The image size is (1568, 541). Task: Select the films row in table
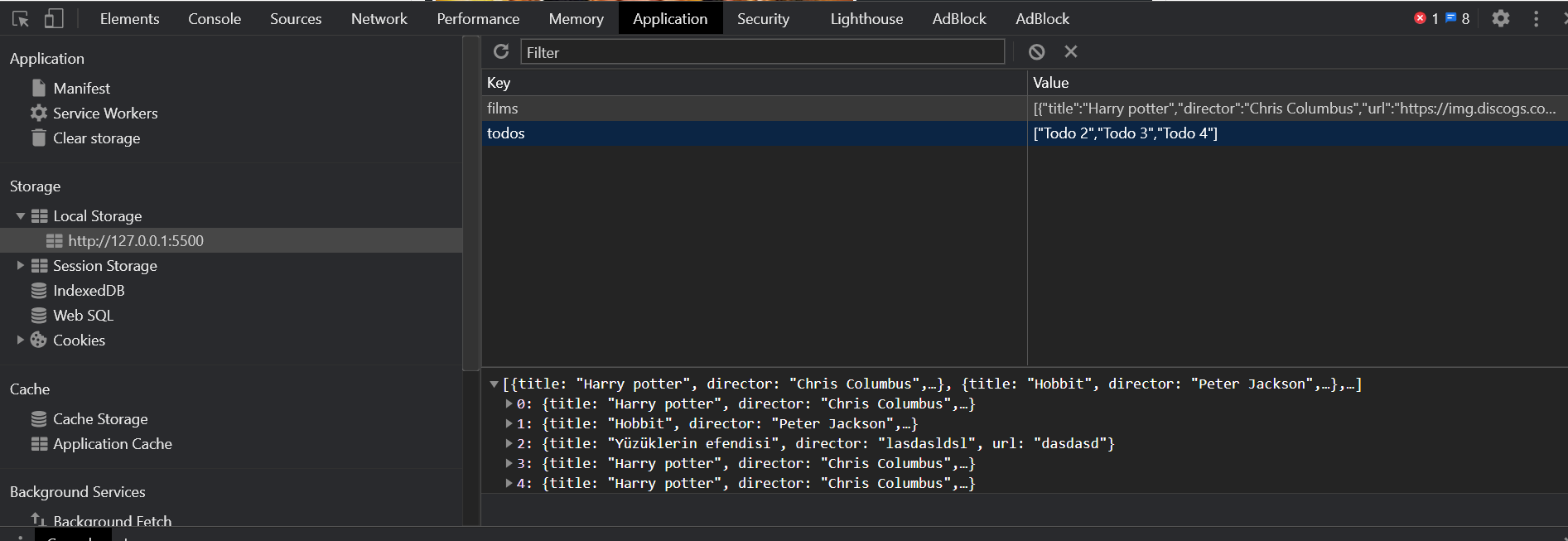(x=754, y=109)
